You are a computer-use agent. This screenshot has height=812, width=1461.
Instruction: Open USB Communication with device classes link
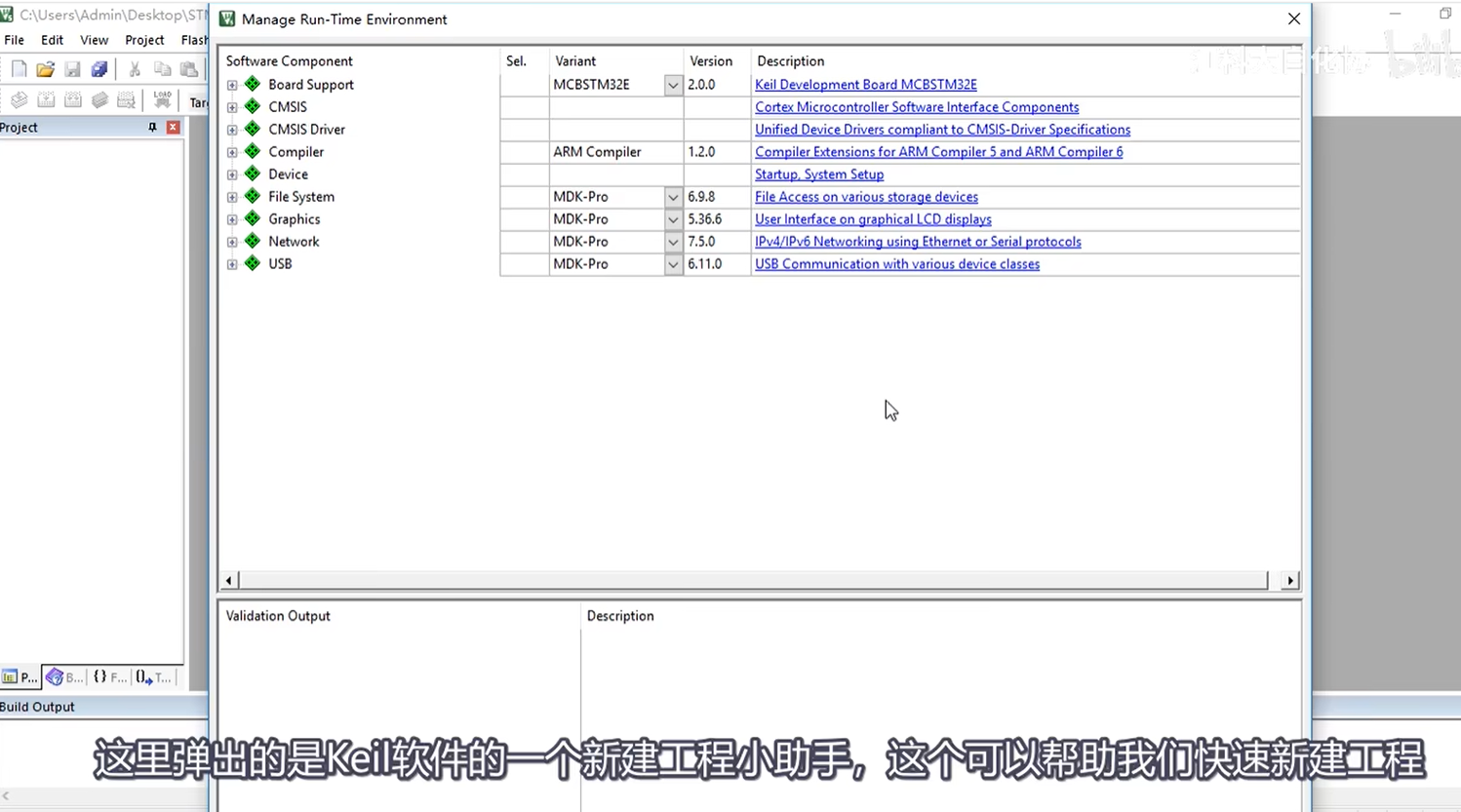897,264
